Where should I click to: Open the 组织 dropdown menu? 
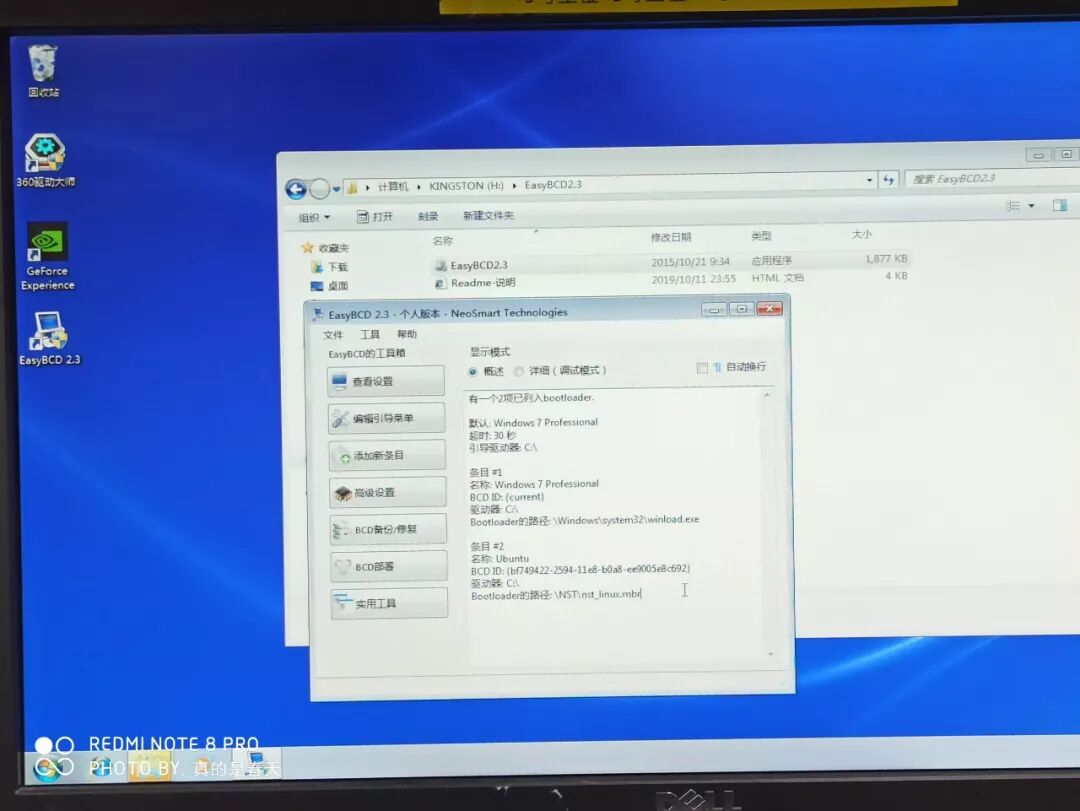coord(314,218)
